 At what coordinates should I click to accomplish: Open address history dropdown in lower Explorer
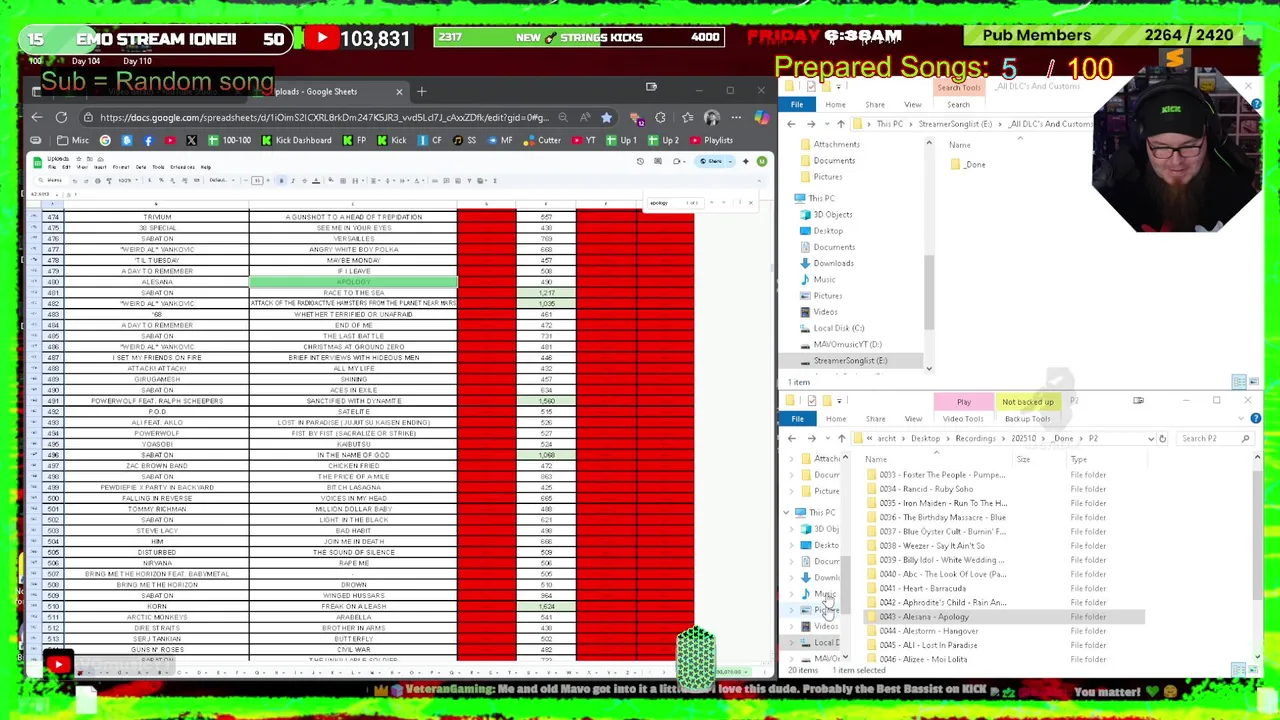click(x=1149, y=438)
